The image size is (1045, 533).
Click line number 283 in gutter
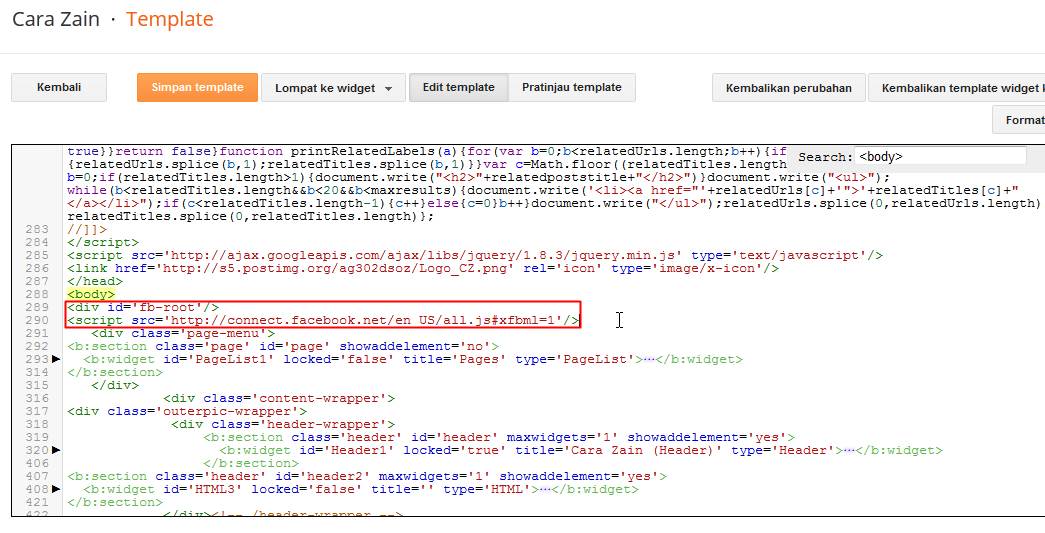tap(37, 229)
